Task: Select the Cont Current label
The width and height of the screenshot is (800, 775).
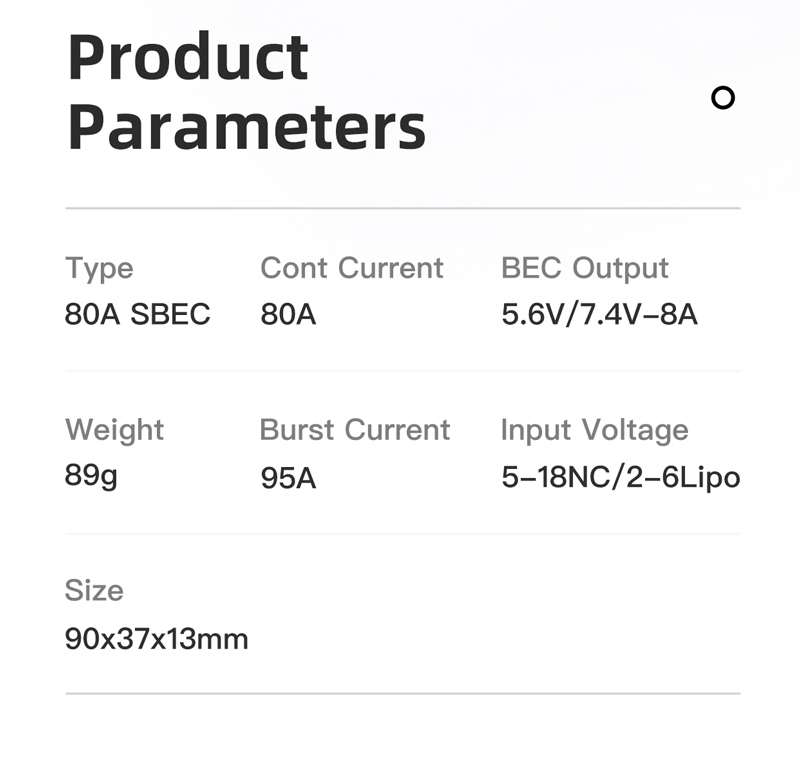Action: pyautogui.click(x=352, y=267)
